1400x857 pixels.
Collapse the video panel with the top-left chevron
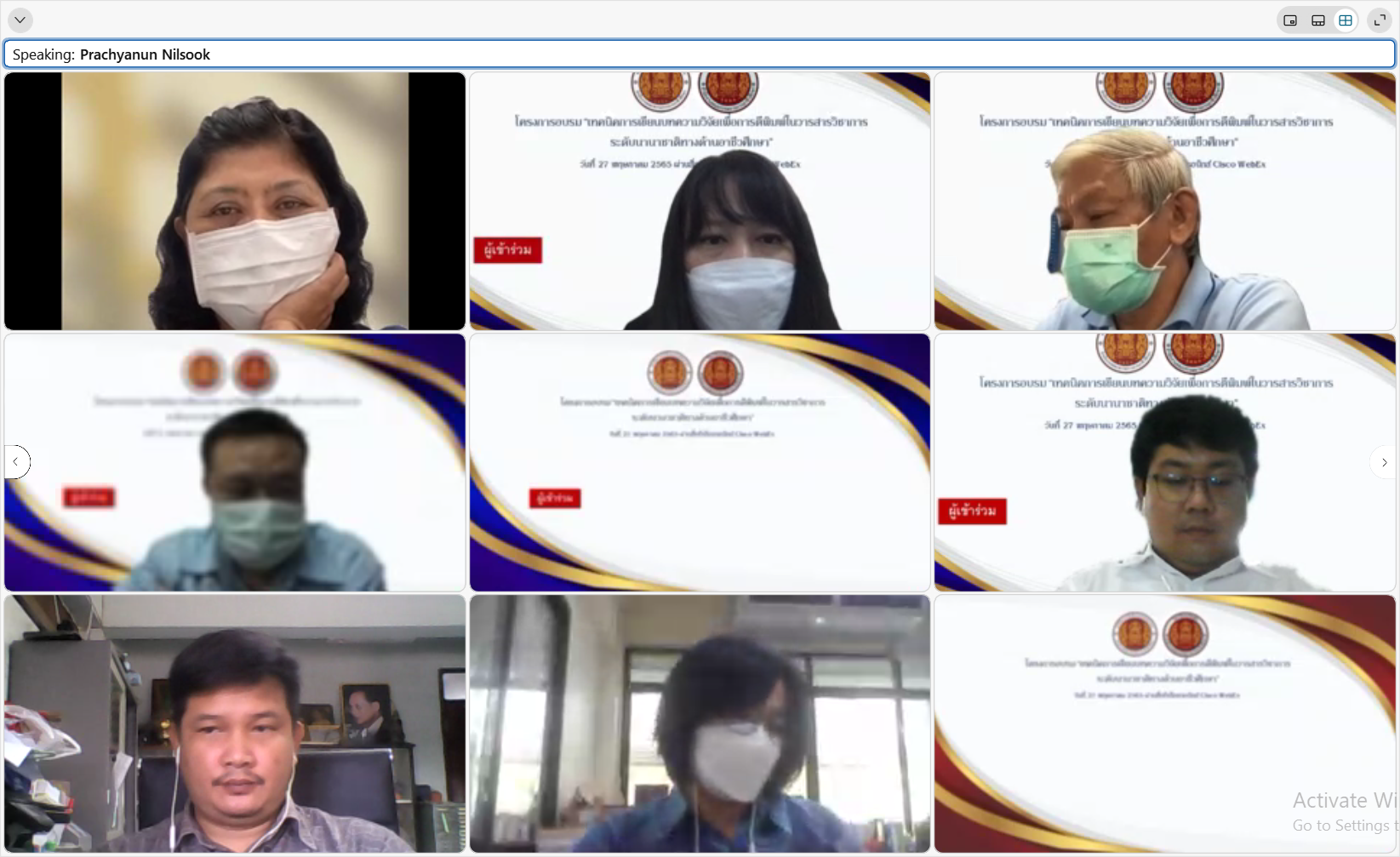click(20, 20)
